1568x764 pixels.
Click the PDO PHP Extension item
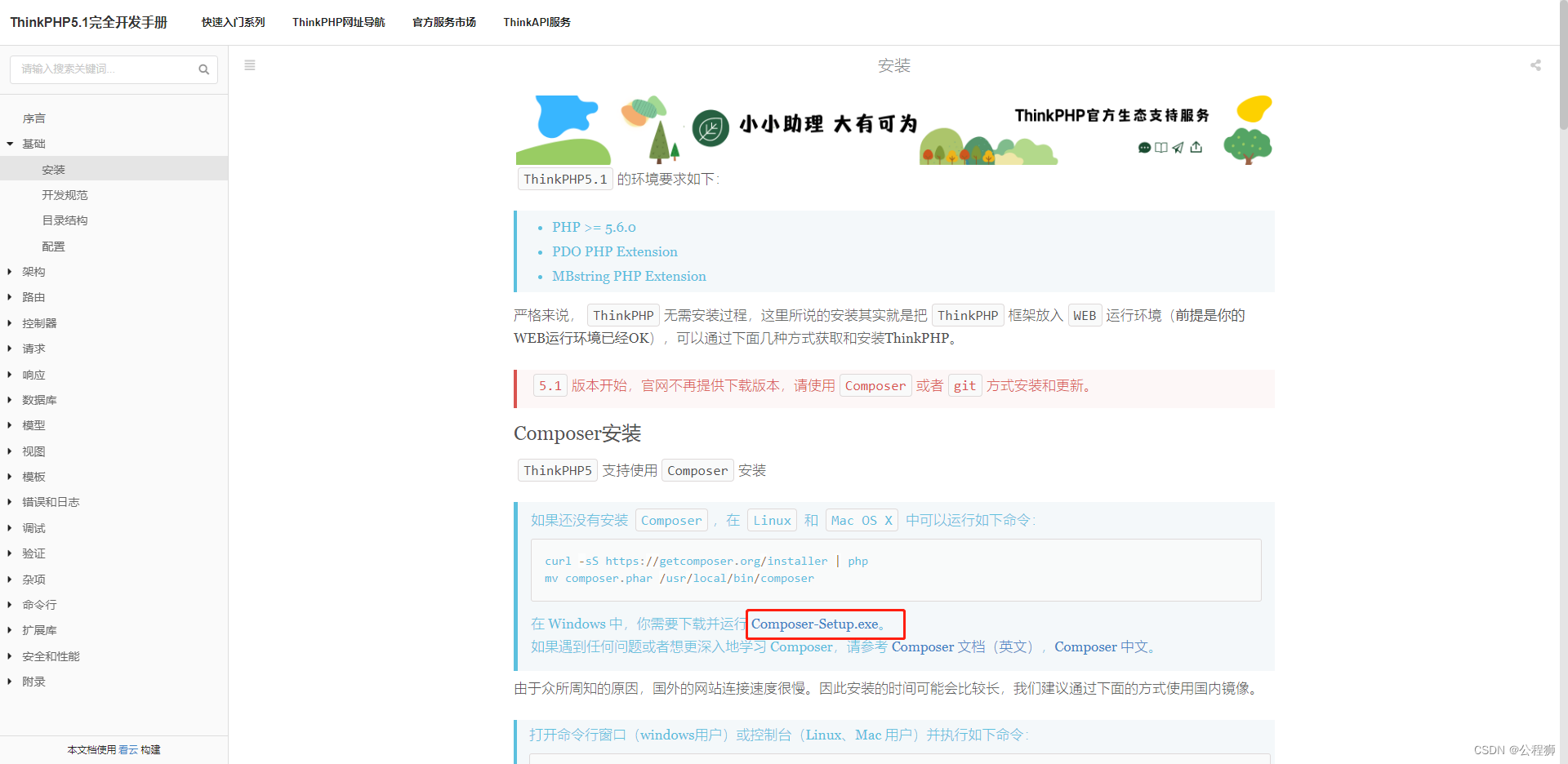[x=615, y=252]
